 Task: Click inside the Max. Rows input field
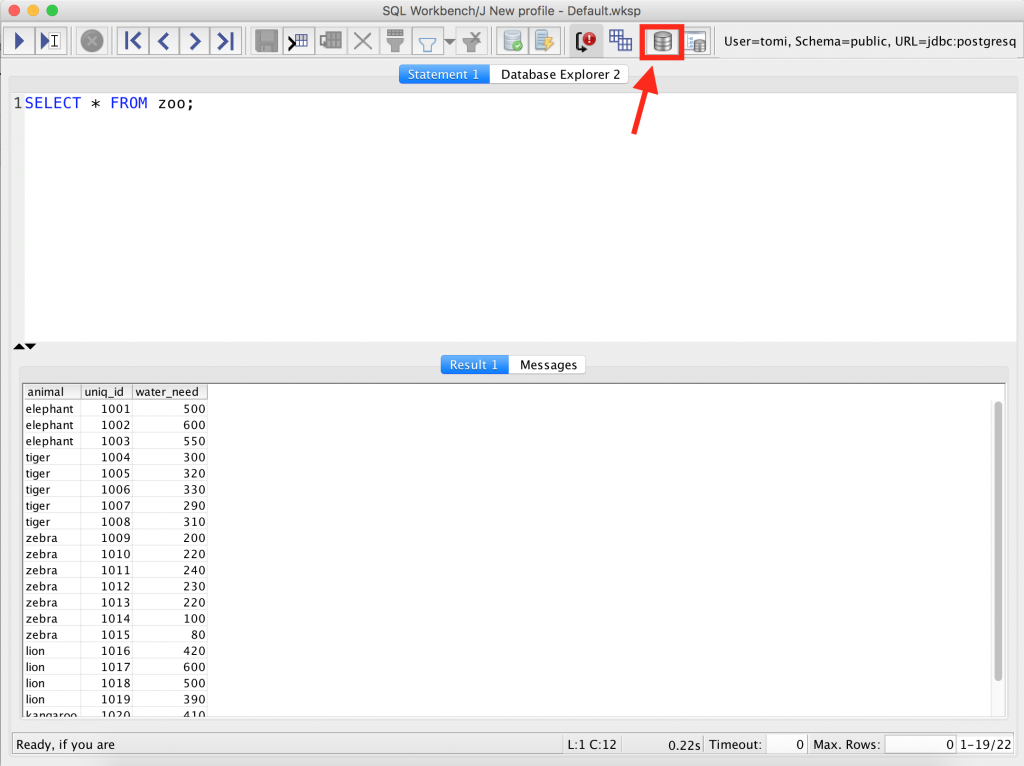pos(918,744)
